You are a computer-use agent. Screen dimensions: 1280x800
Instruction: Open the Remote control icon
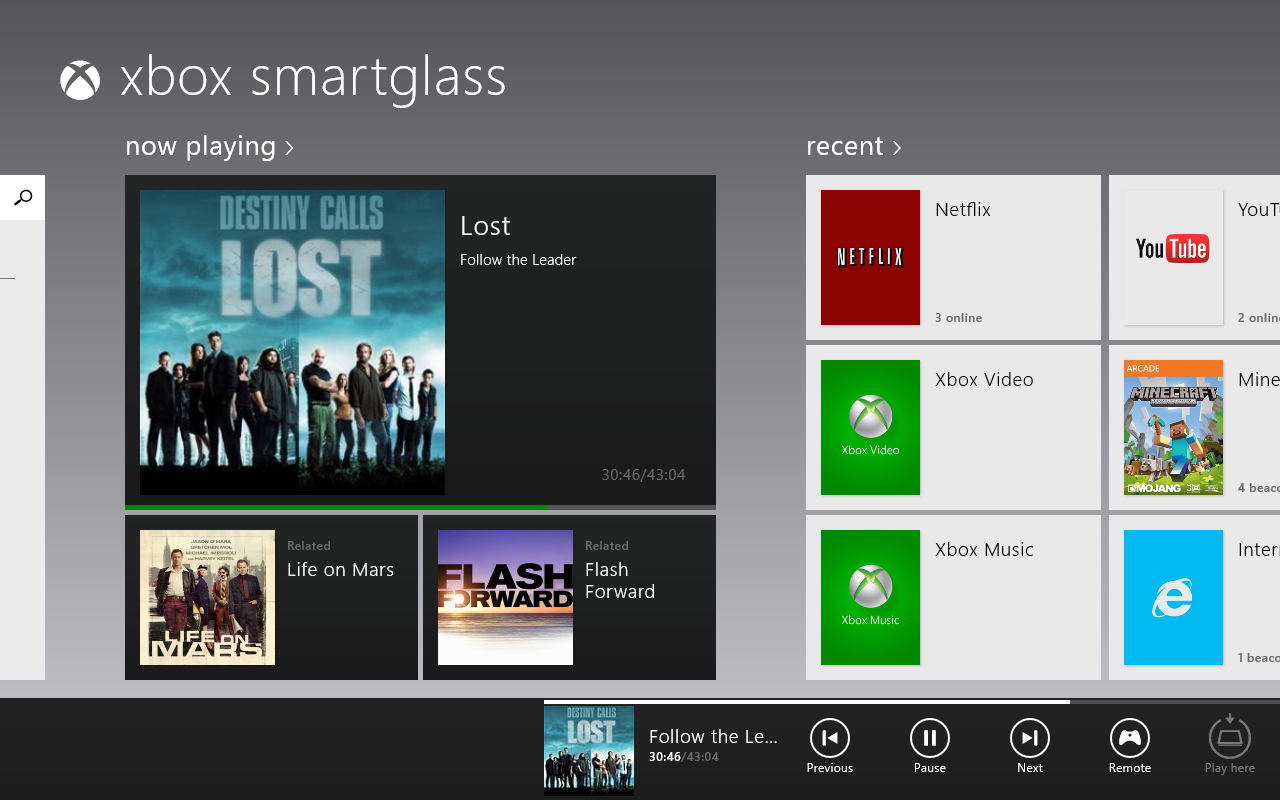pyautogui.click(x=1129, y=740)
